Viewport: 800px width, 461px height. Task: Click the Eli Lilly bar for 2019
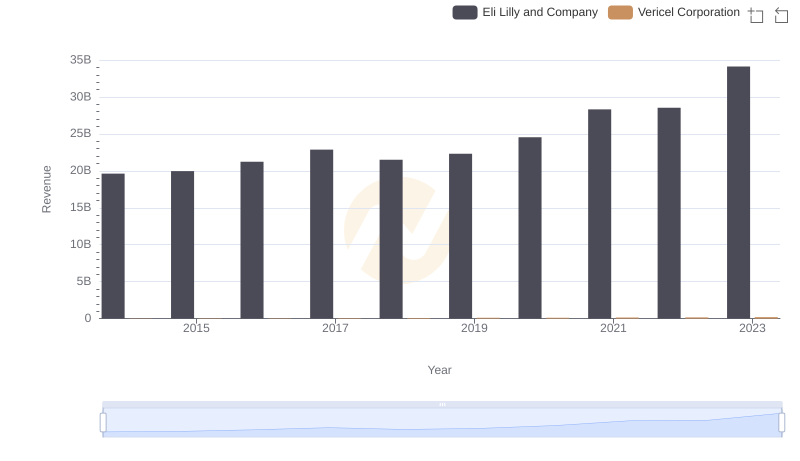pos(460,236)
